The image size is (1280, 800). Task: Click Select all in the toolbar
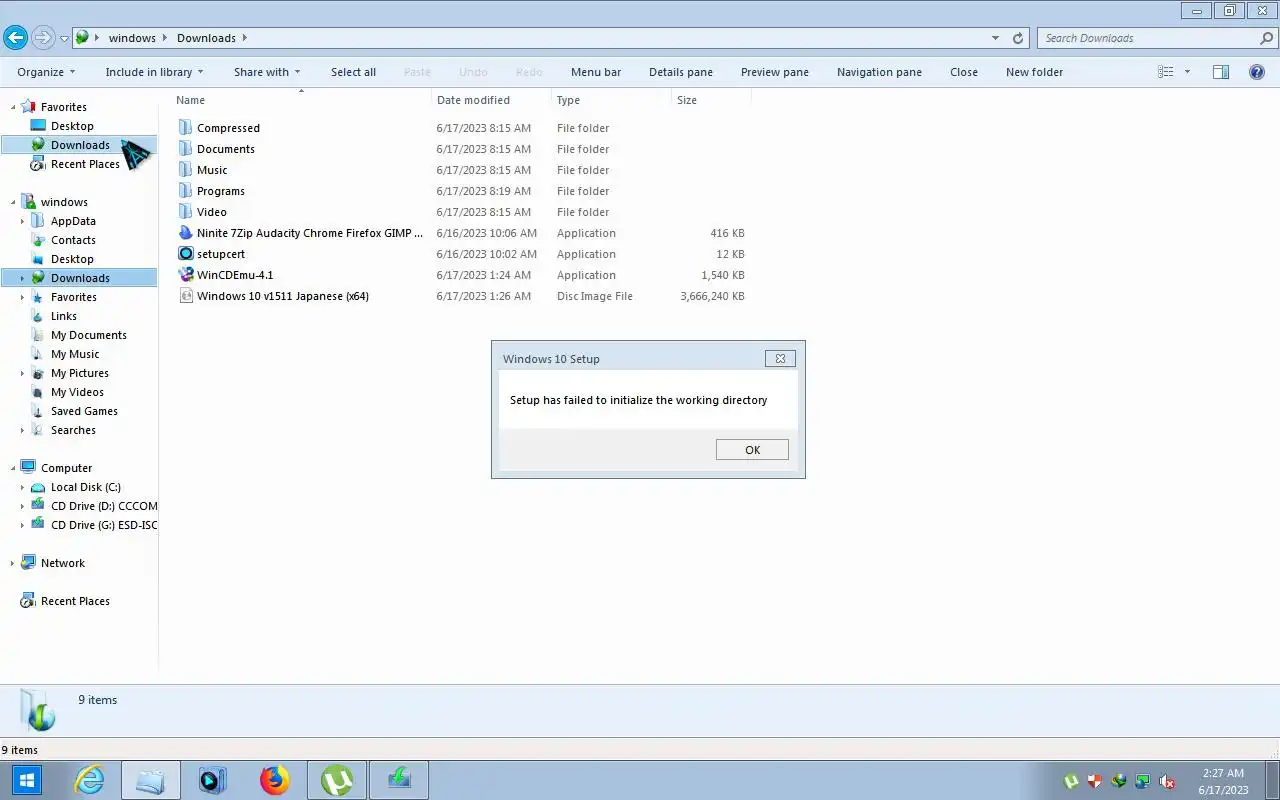point(353,72)
